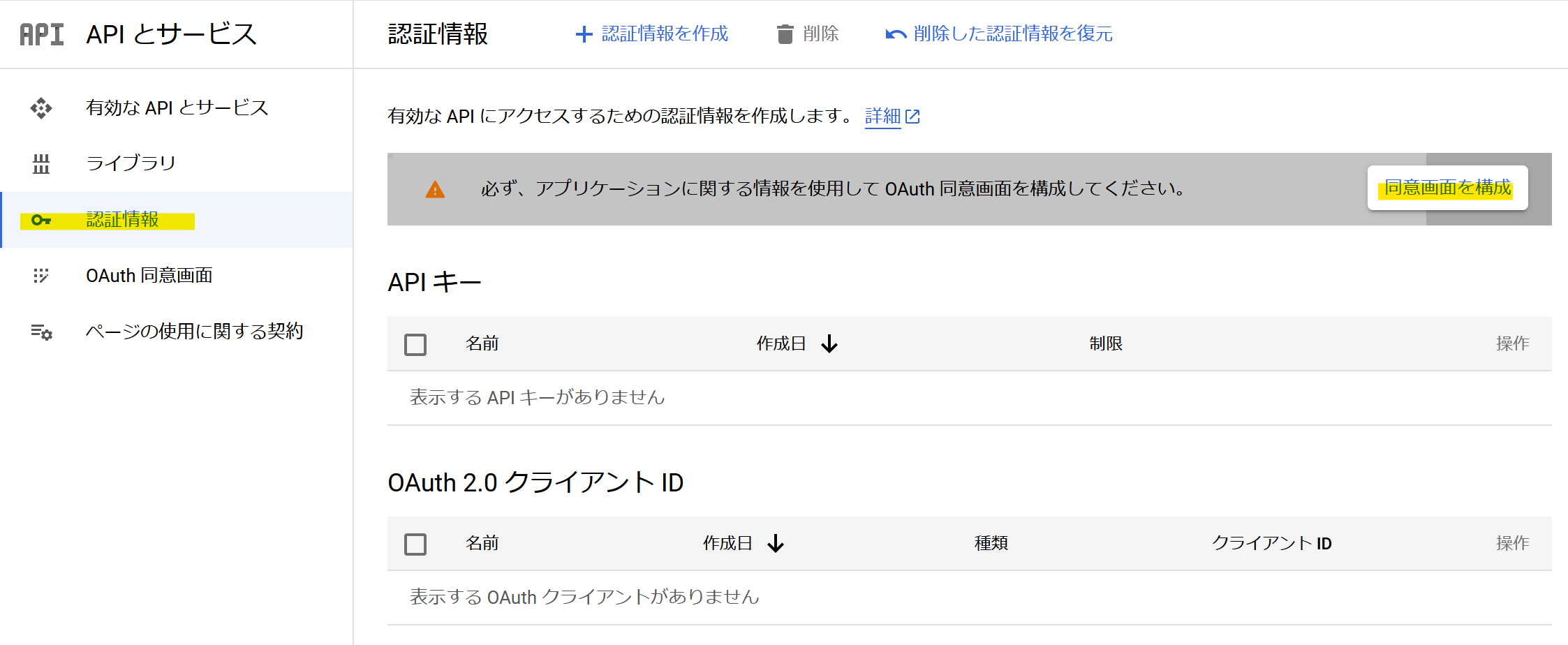The width and height of the screenshot is (1568, 645).
Task: Click the plus icon for 認証情報を作成
Action: 584,34
